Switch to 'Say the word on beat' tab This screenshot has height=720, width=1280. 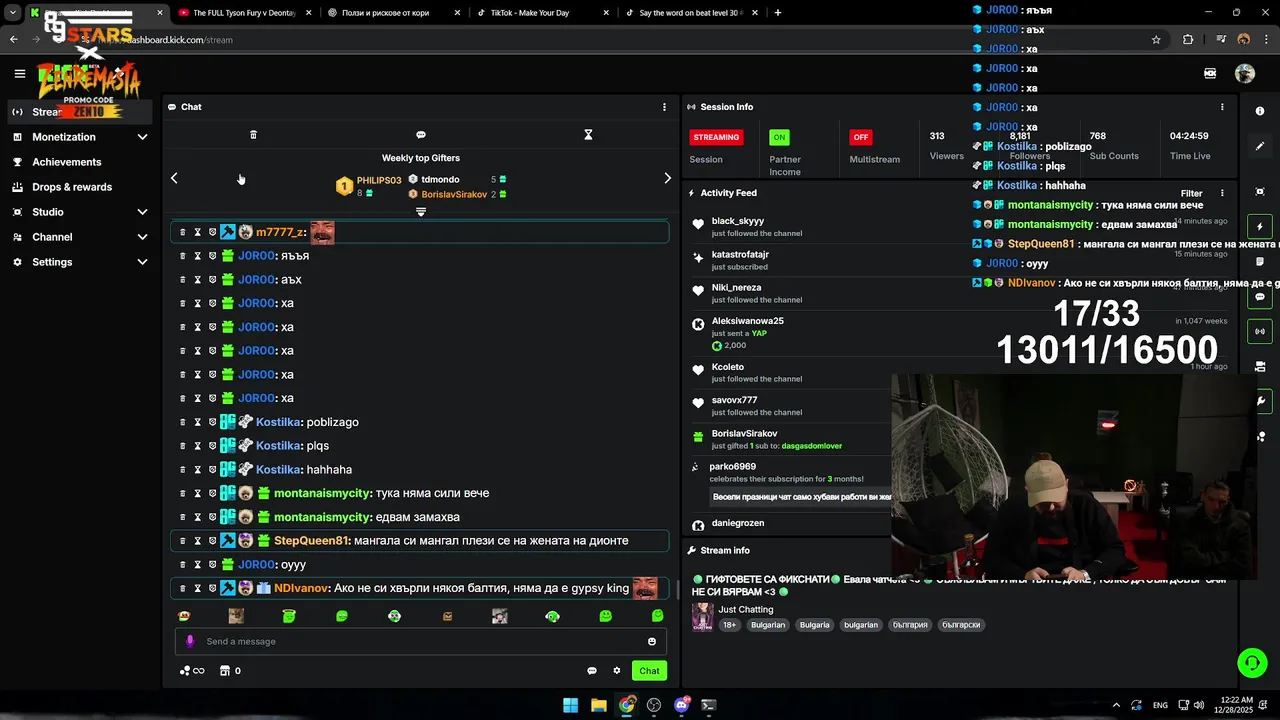[x=690, y=13]
